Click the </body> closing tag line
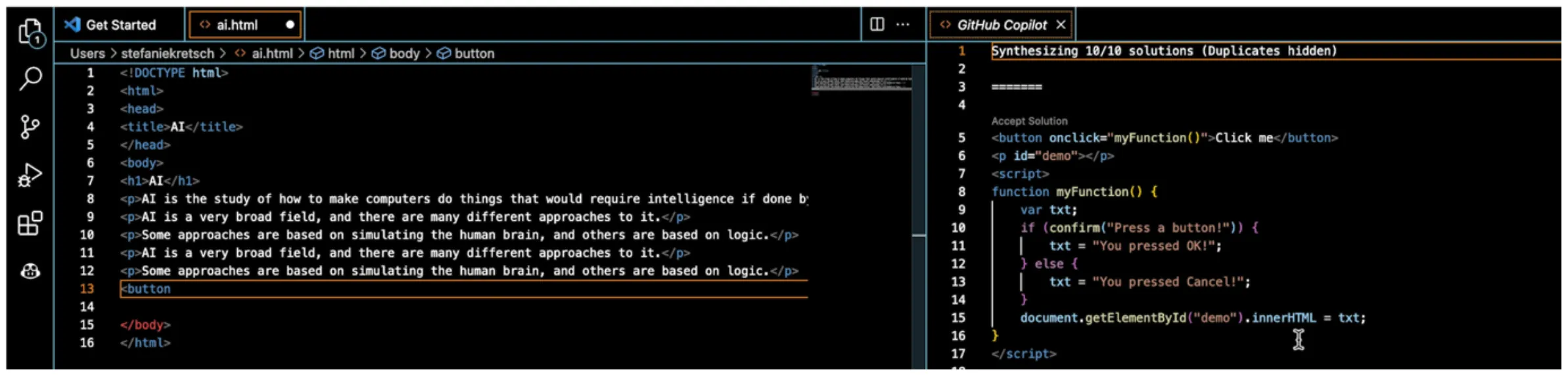This screenshot has height=376, width=1568. click(x=145, y=325)
